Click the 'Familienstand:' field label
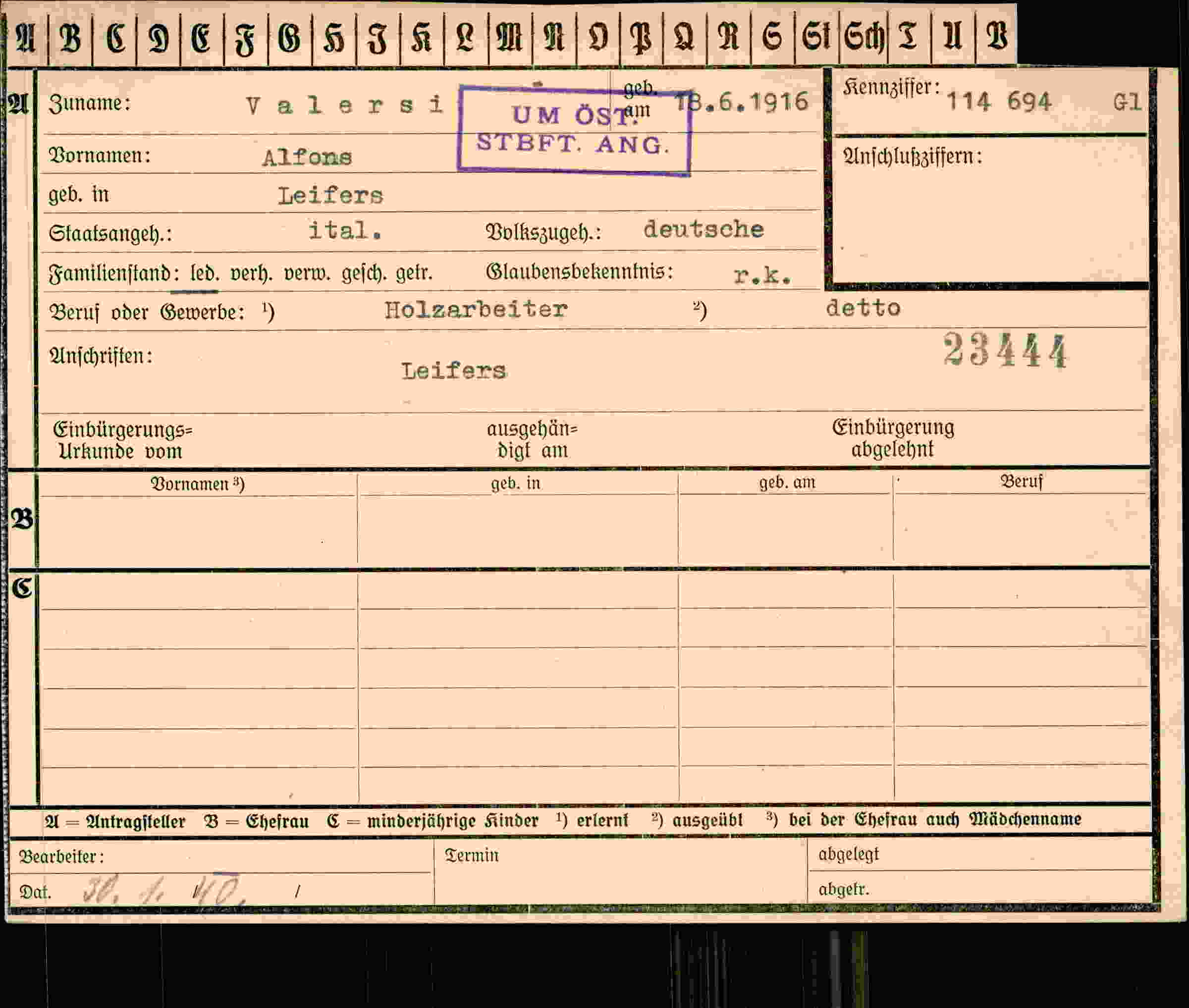 click(x=114, y=274)
